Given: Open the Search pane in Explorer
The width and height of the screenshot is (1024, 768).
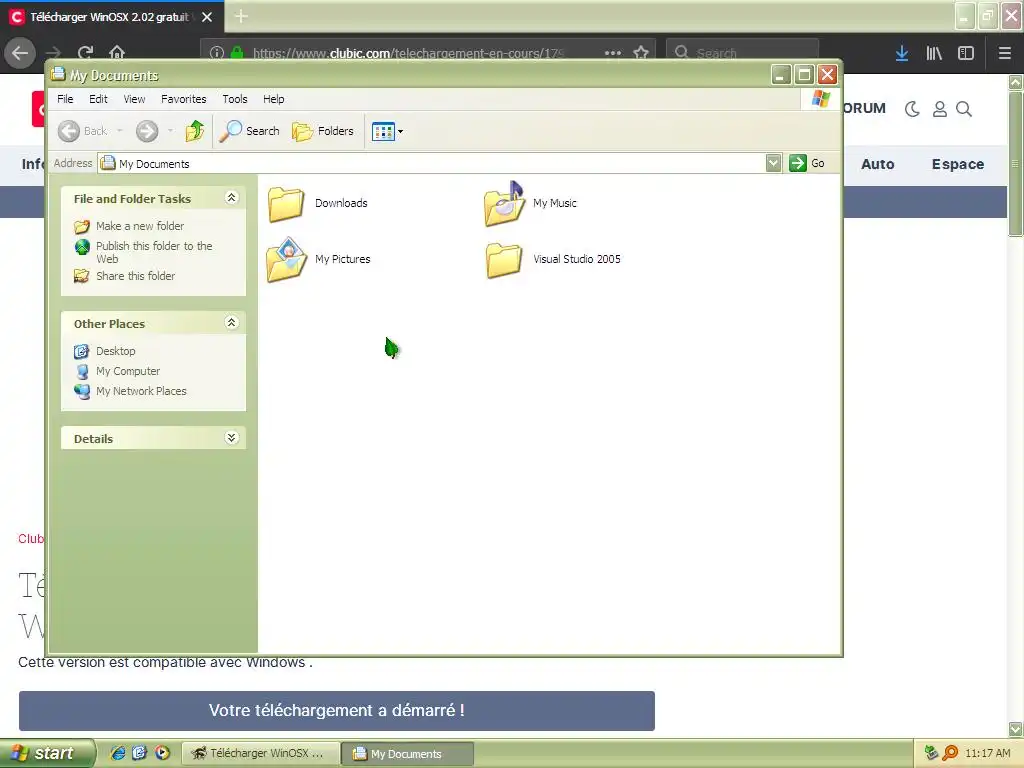Looking at the screenshot, I should click(x=249, y=131).
